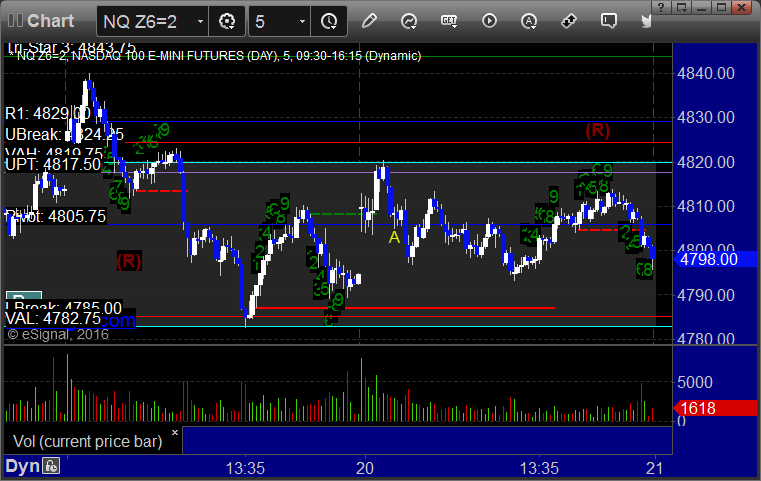Maximize the chart window
Screen dimensions: 761x481
click(x=722, y=7)
